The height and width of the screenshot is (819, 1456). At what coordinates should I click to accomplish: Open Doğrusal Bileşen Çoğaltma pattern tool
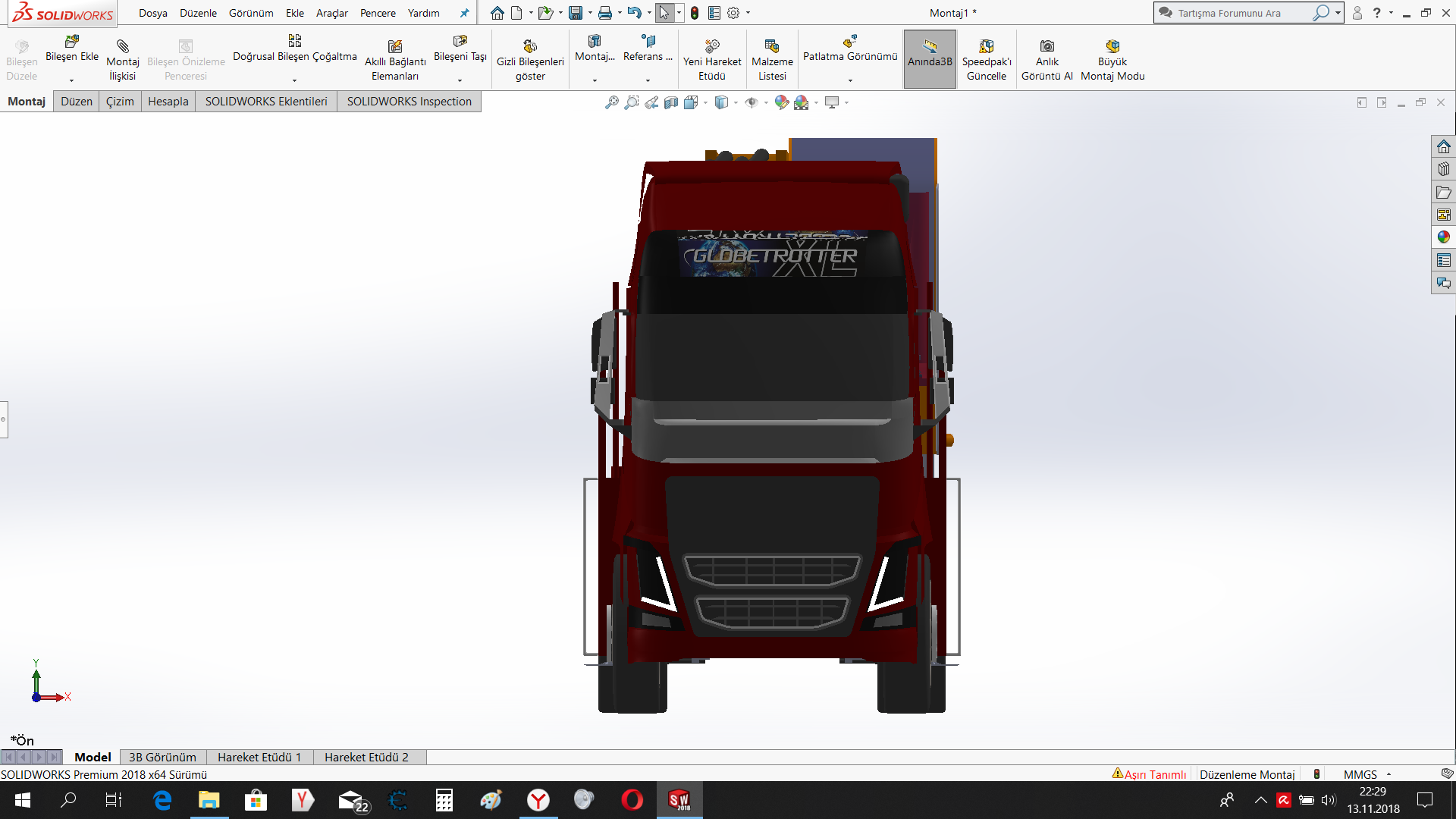[295, 49]
